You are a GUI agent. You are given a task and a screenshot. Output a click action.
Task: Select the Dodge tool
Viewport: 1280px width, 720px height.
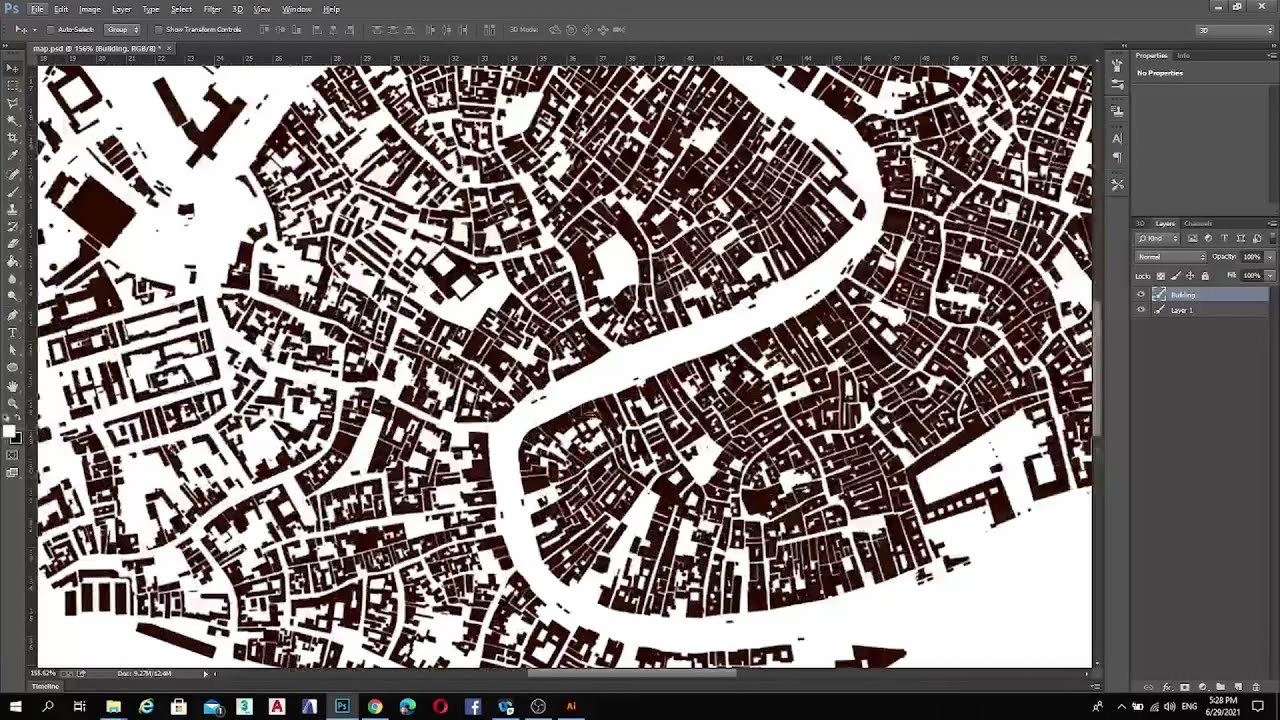[x=13, y=295]
